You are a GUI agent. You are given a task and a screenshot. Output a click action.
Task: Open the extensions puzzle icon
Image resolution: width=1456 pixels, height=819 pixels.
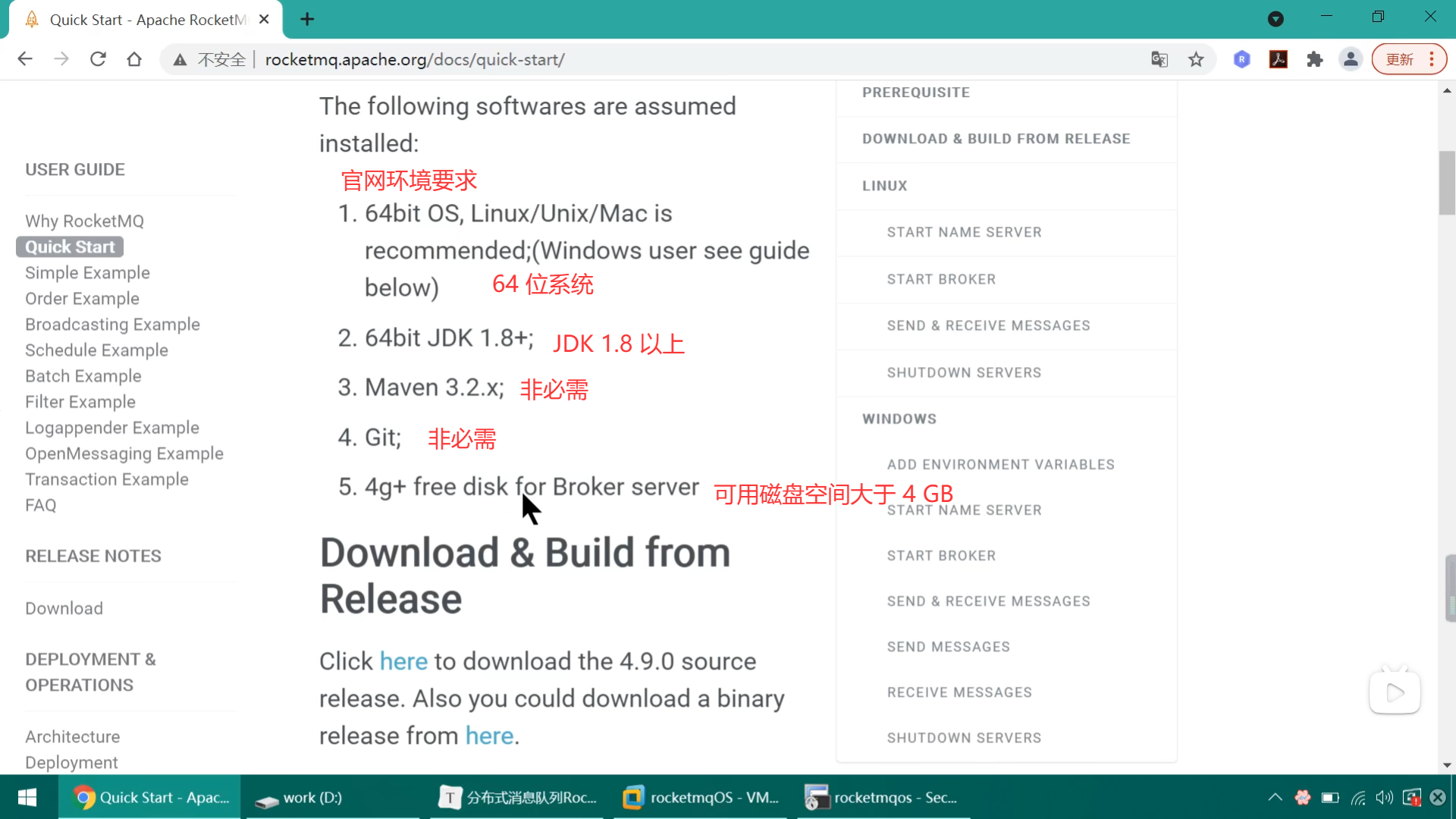(x=1314, y=59)
